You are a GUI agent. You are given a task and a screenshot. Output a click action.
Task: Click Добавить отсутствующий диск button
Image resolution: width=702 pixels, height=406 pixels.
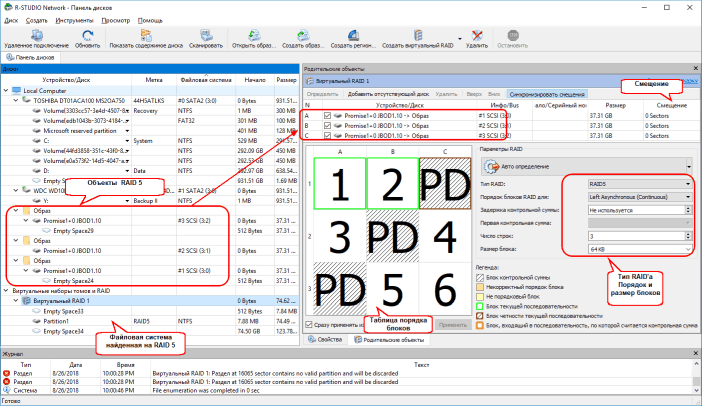coord(388,94)
